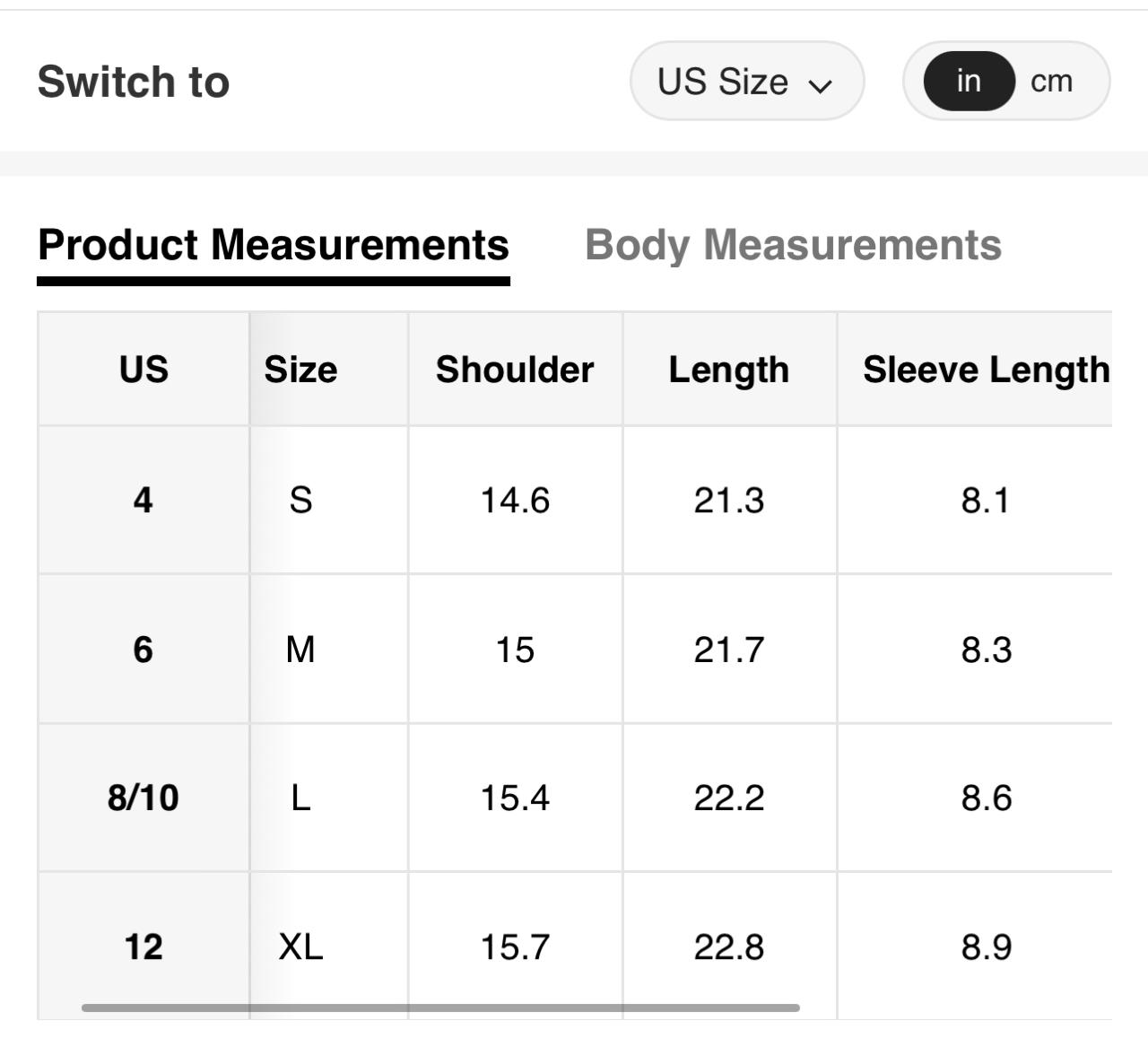Click the S size cell

(x=300, y=500)
